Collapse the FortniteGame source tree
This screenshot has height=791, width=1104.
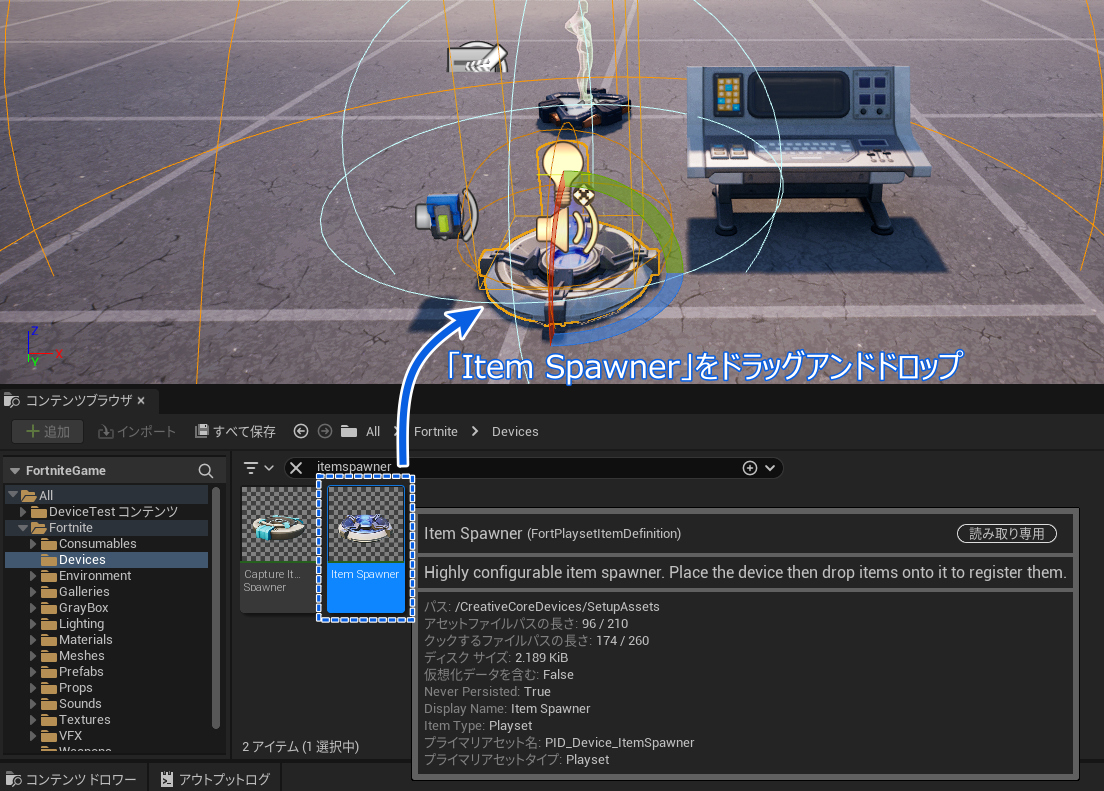(13, 470)
